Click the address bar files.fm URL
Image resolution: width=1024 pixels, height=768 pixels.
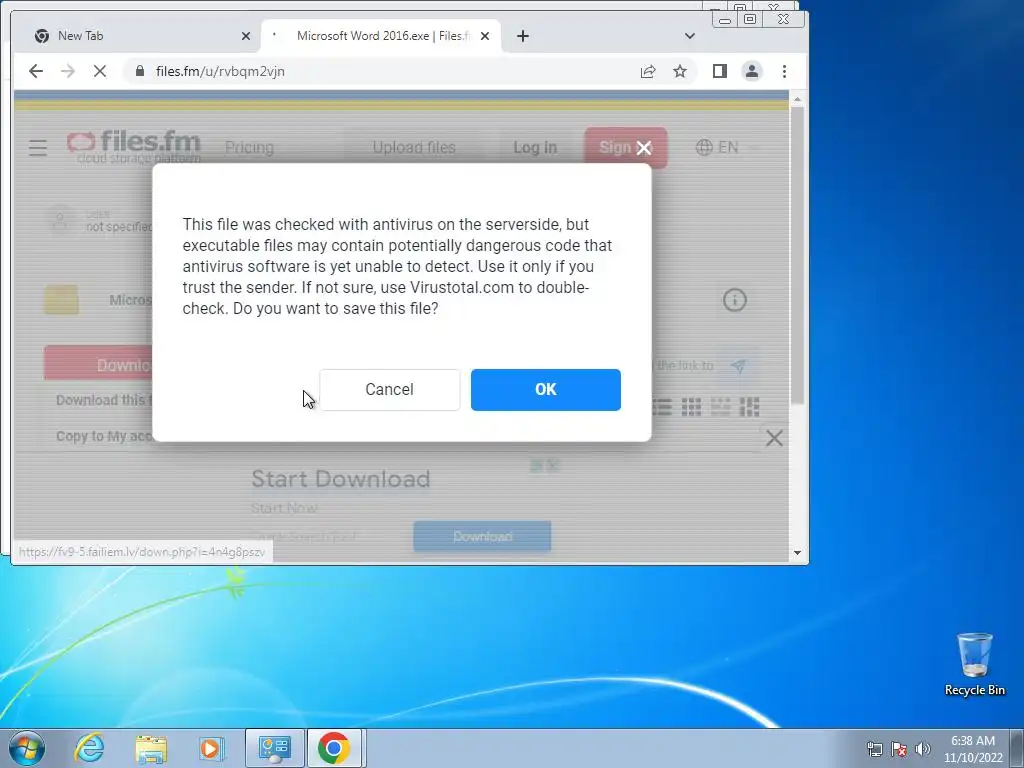220,71
